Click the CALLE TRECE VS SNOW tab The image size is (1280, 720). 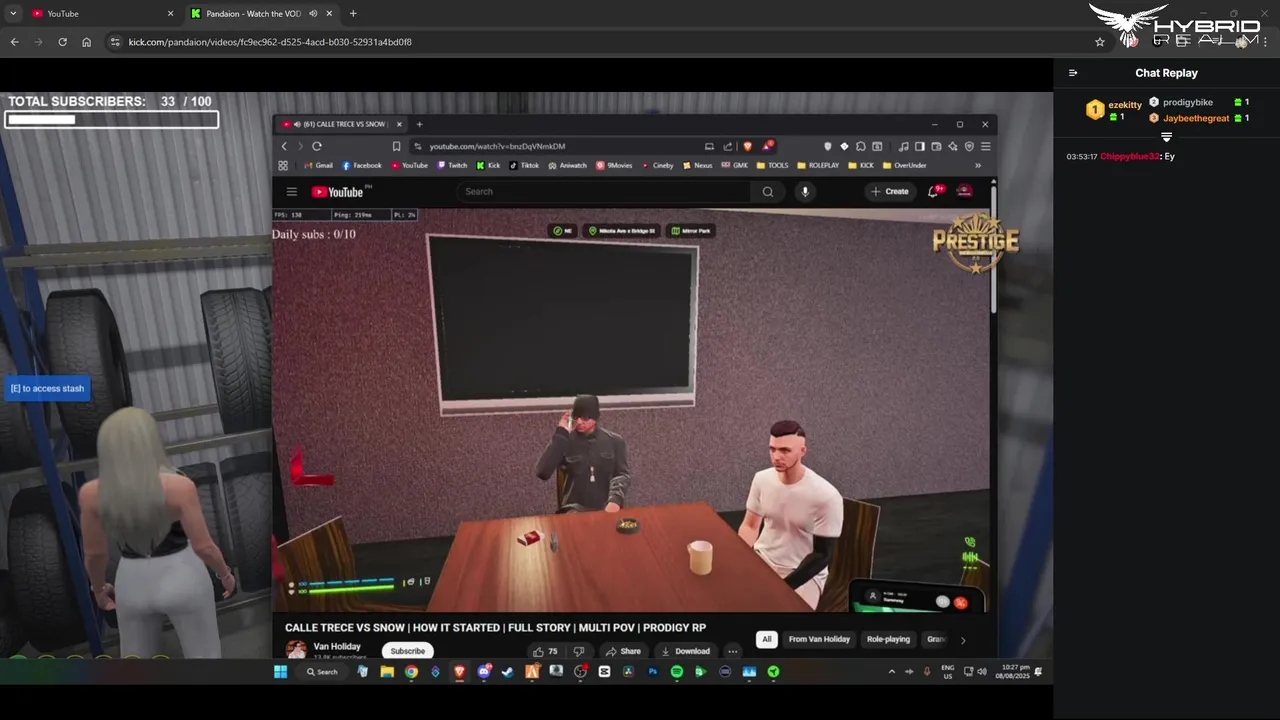341,124
